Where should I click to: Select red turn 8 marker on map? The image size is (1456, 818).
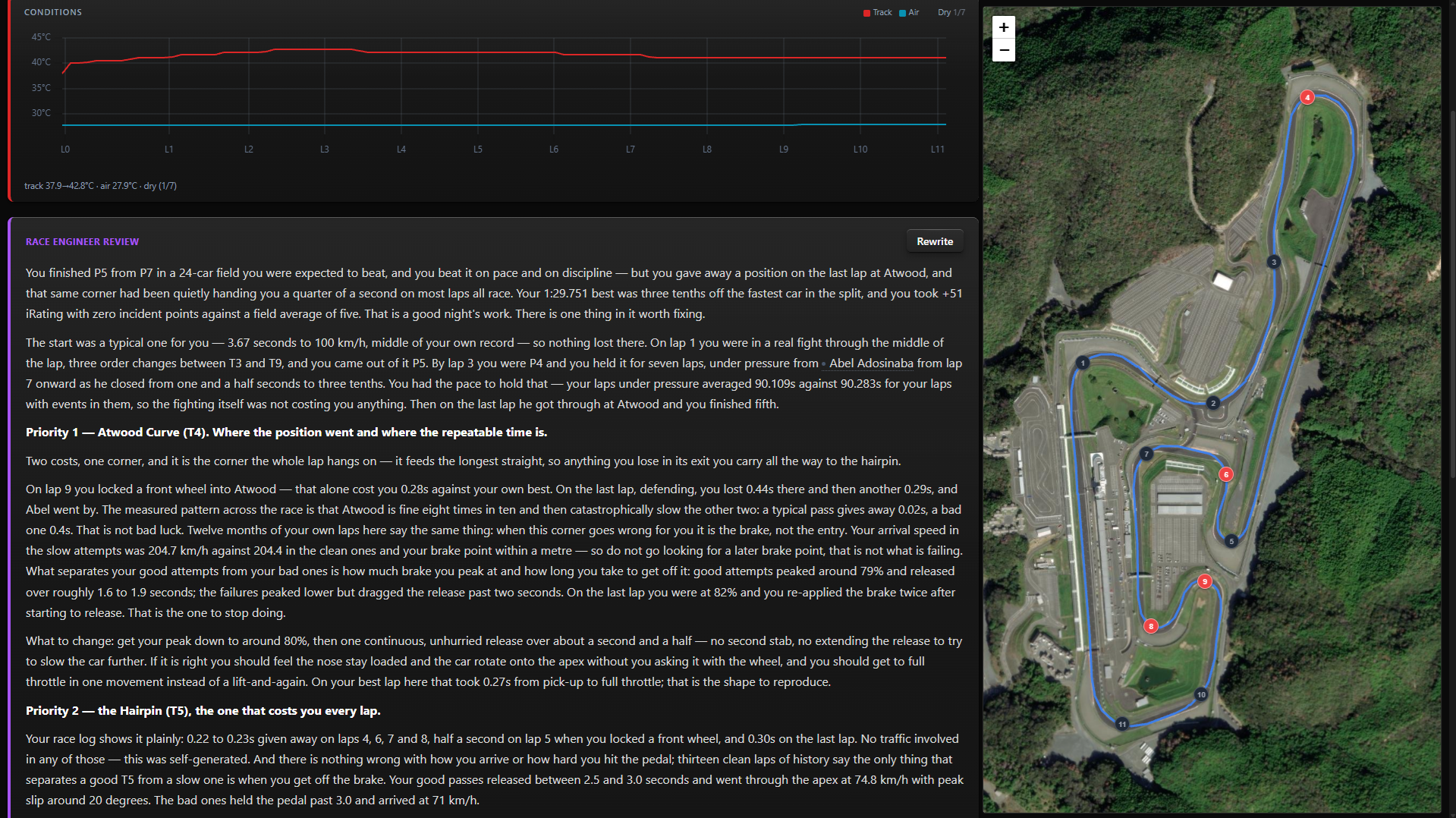click(1151, 626)
